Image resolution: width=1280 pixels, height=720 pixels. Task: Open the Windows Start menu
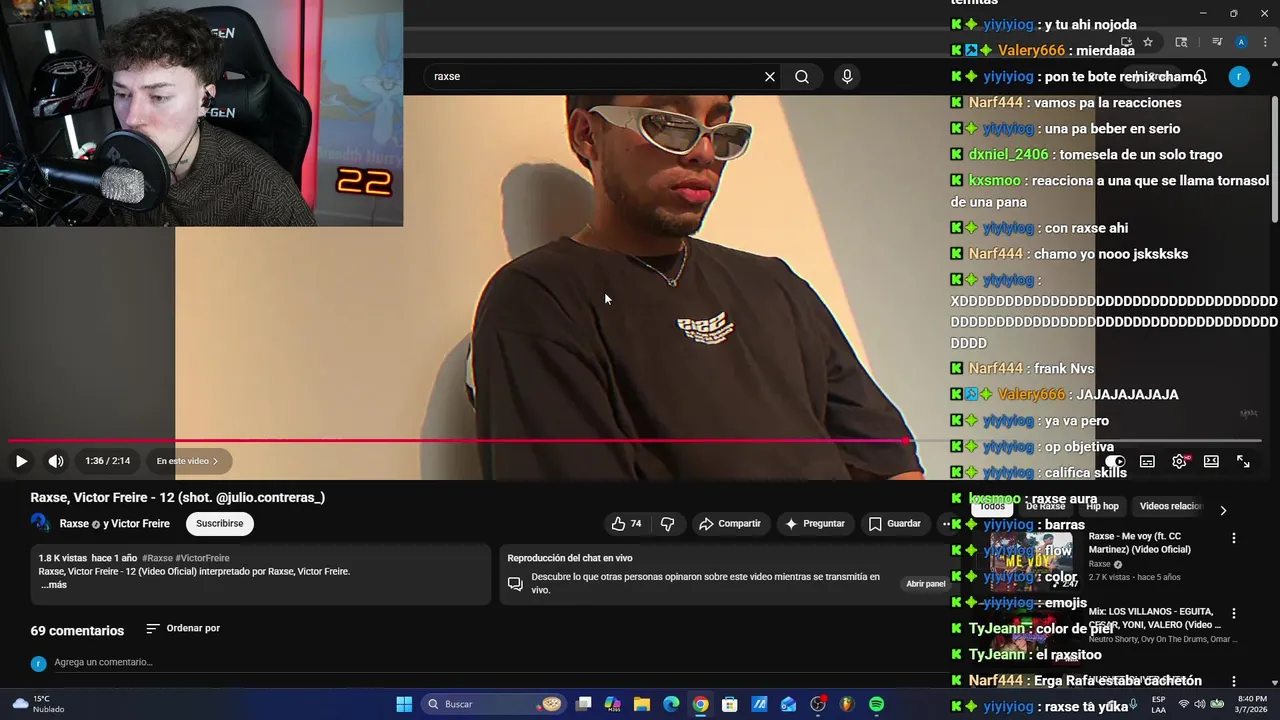(x=404, y=704)
